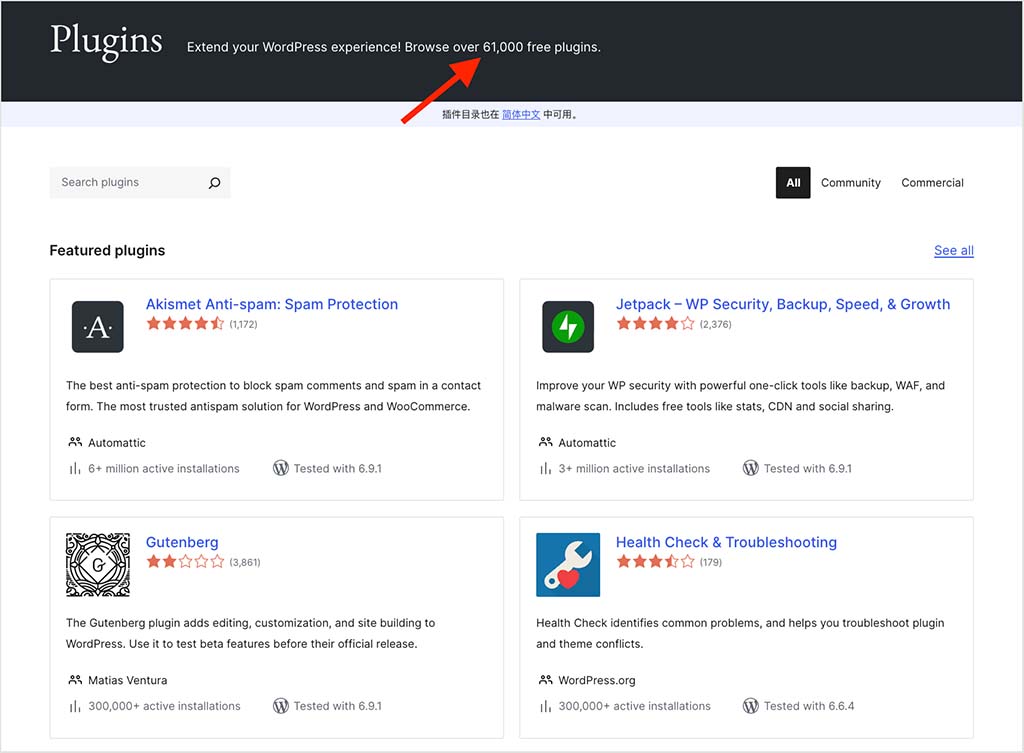The height and width of the screenshot is (753, 1024).
Task: Click the search magnifier icon
Action: (214, 183)
